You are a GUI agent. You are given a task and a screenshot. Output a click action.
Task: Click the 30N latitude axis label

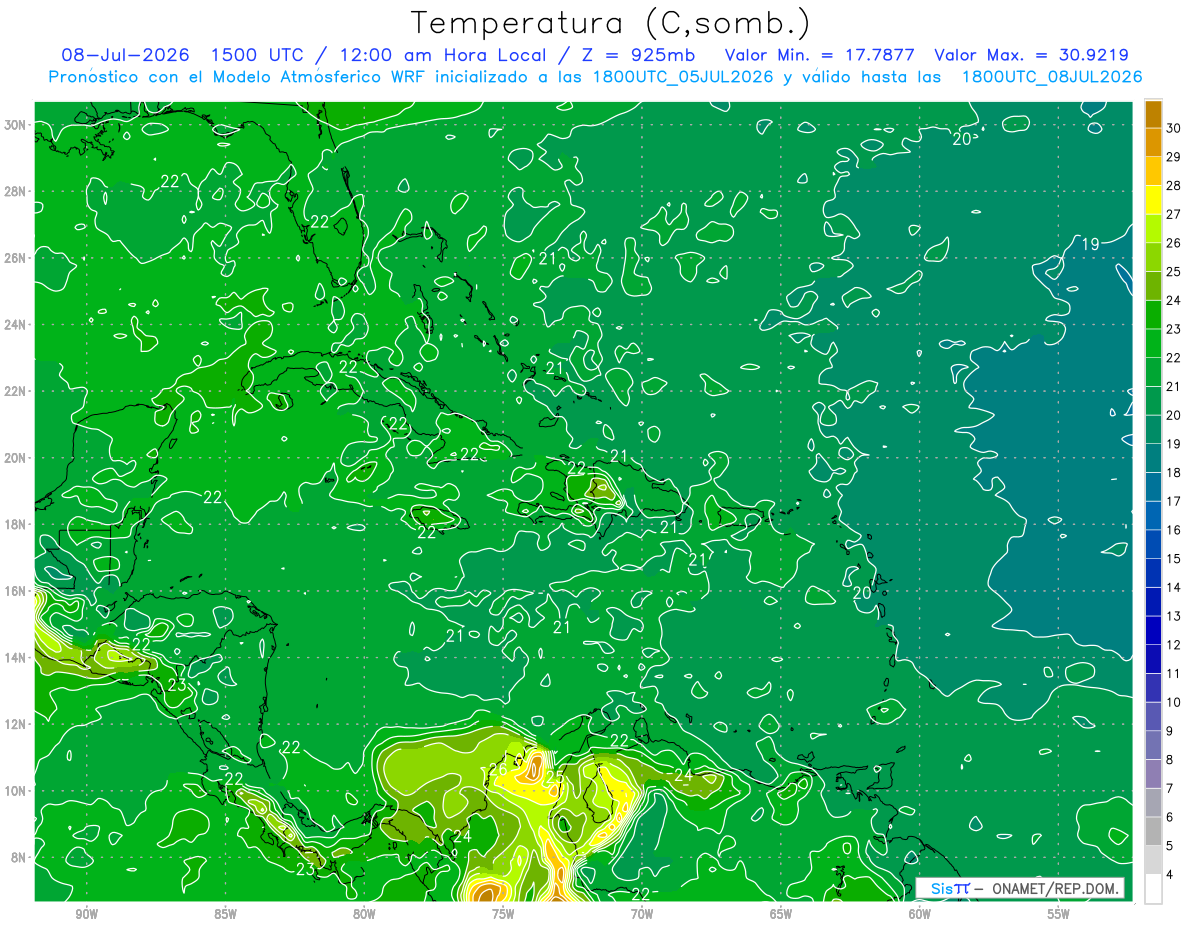coord(15,125)
